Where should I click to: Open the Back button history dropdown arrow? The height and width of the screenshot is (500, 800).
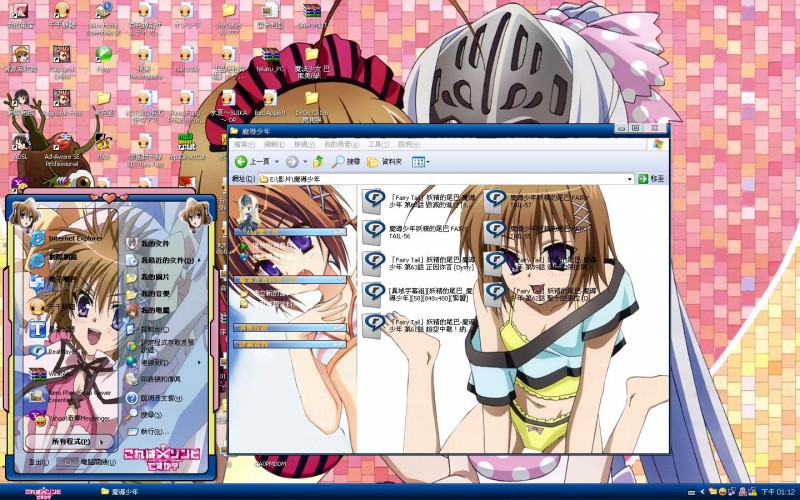pyautogui.click(x=277, y=162)
